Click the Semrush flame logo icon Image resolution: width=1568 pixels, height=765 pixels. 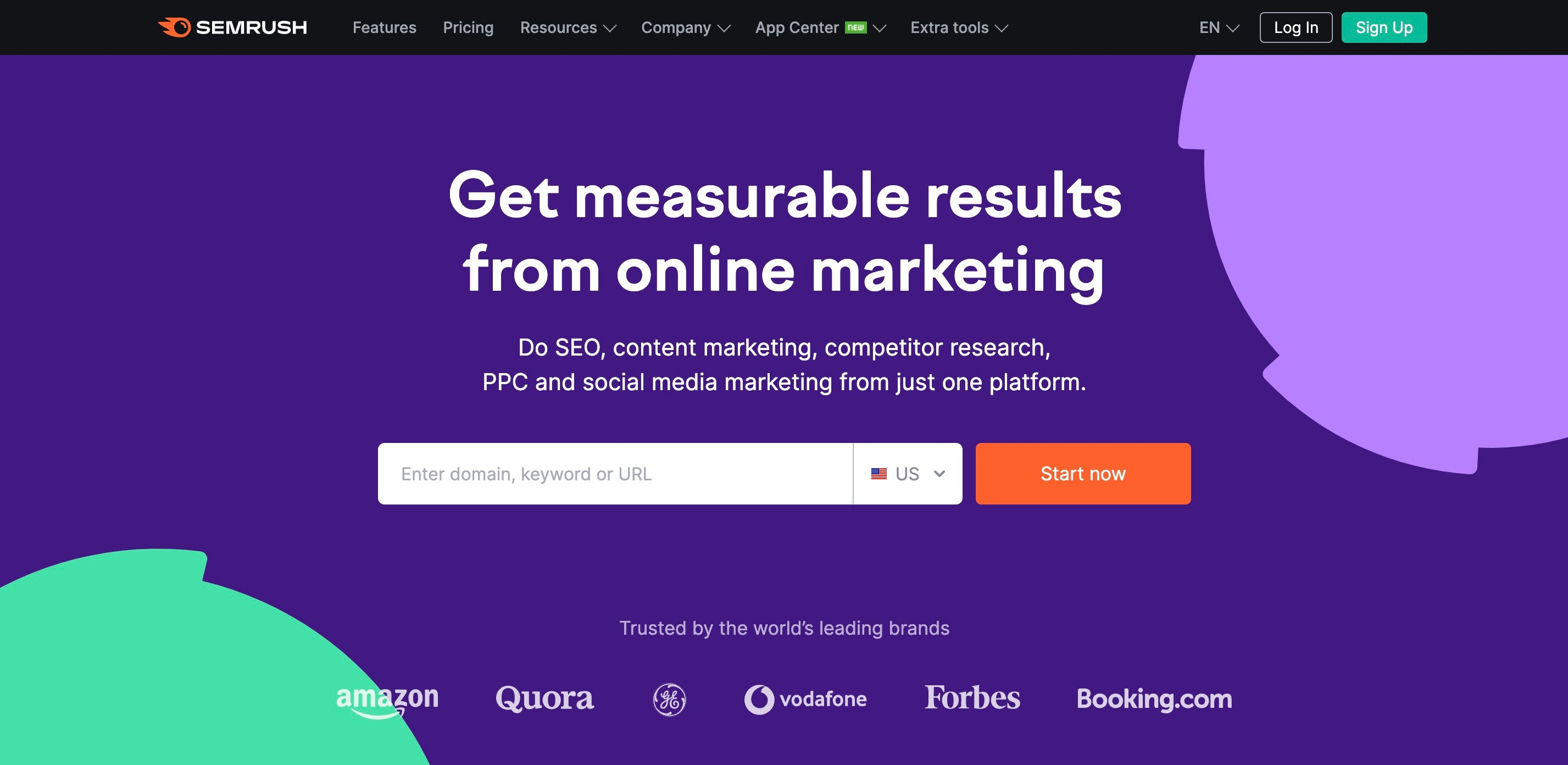[x=174, y=27]
